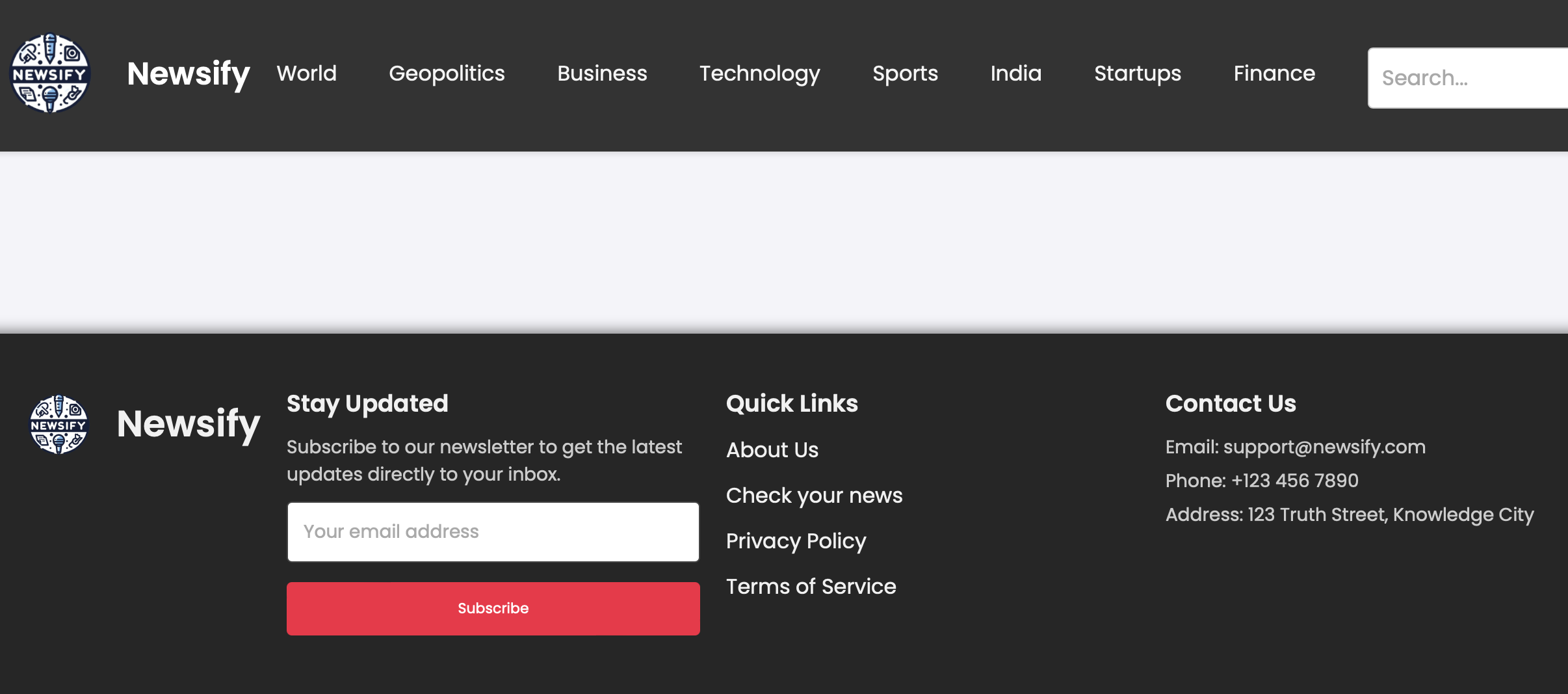Image resolution: width=1568 pixels, height=694 pixels.
Task: Open the Newsify header brand name link
Action: [189, 73]
